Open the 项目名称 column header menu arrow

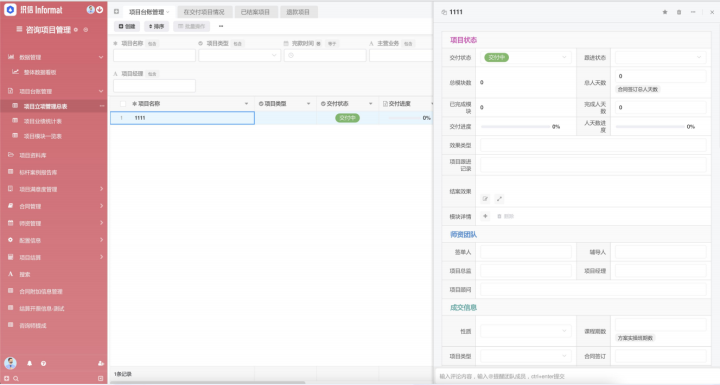(246, 104)
